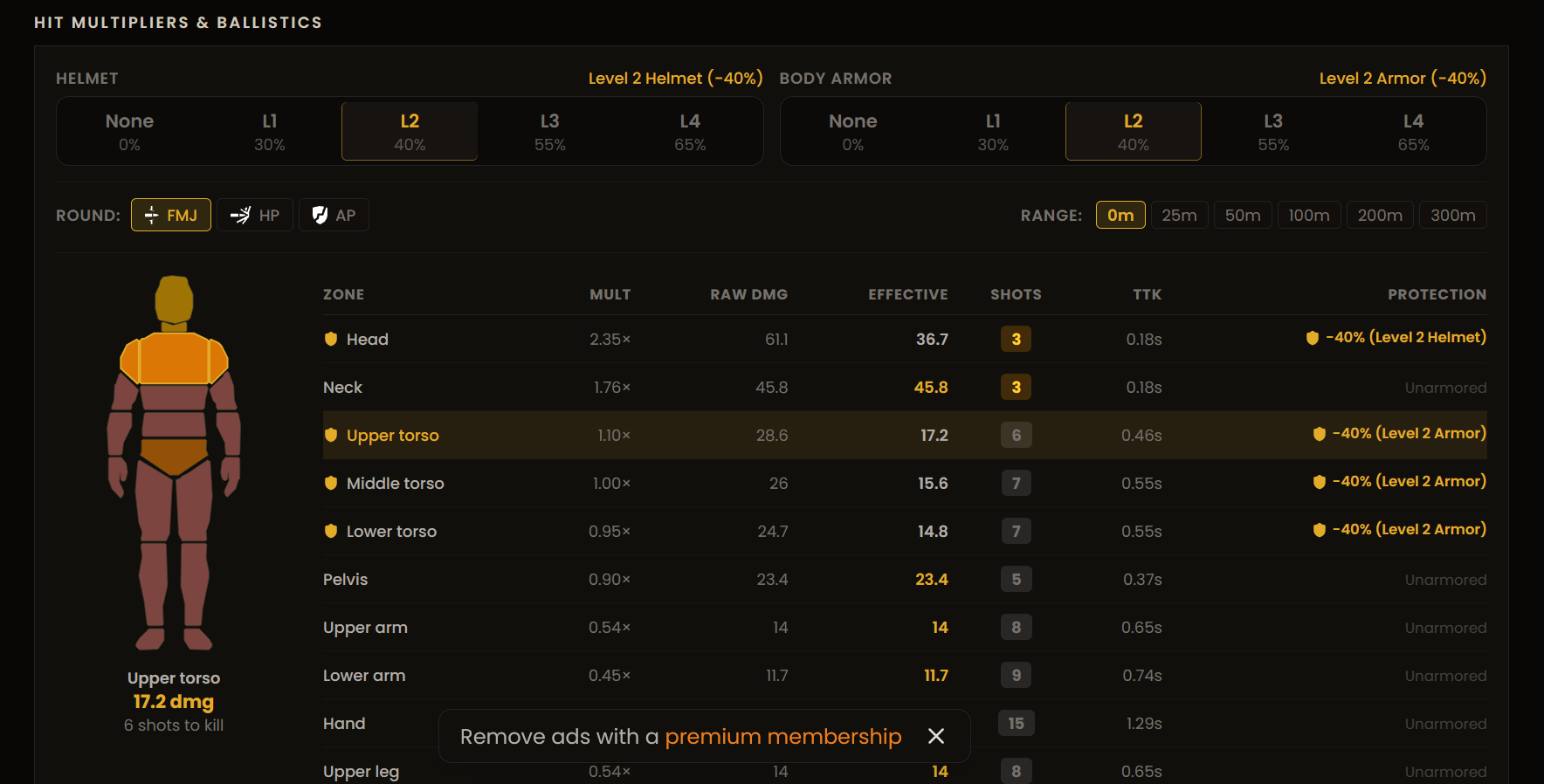This screenshot has height=784, width=1544.
Task: Select the FMJ round crosshair icon
Action: (151, 215)
